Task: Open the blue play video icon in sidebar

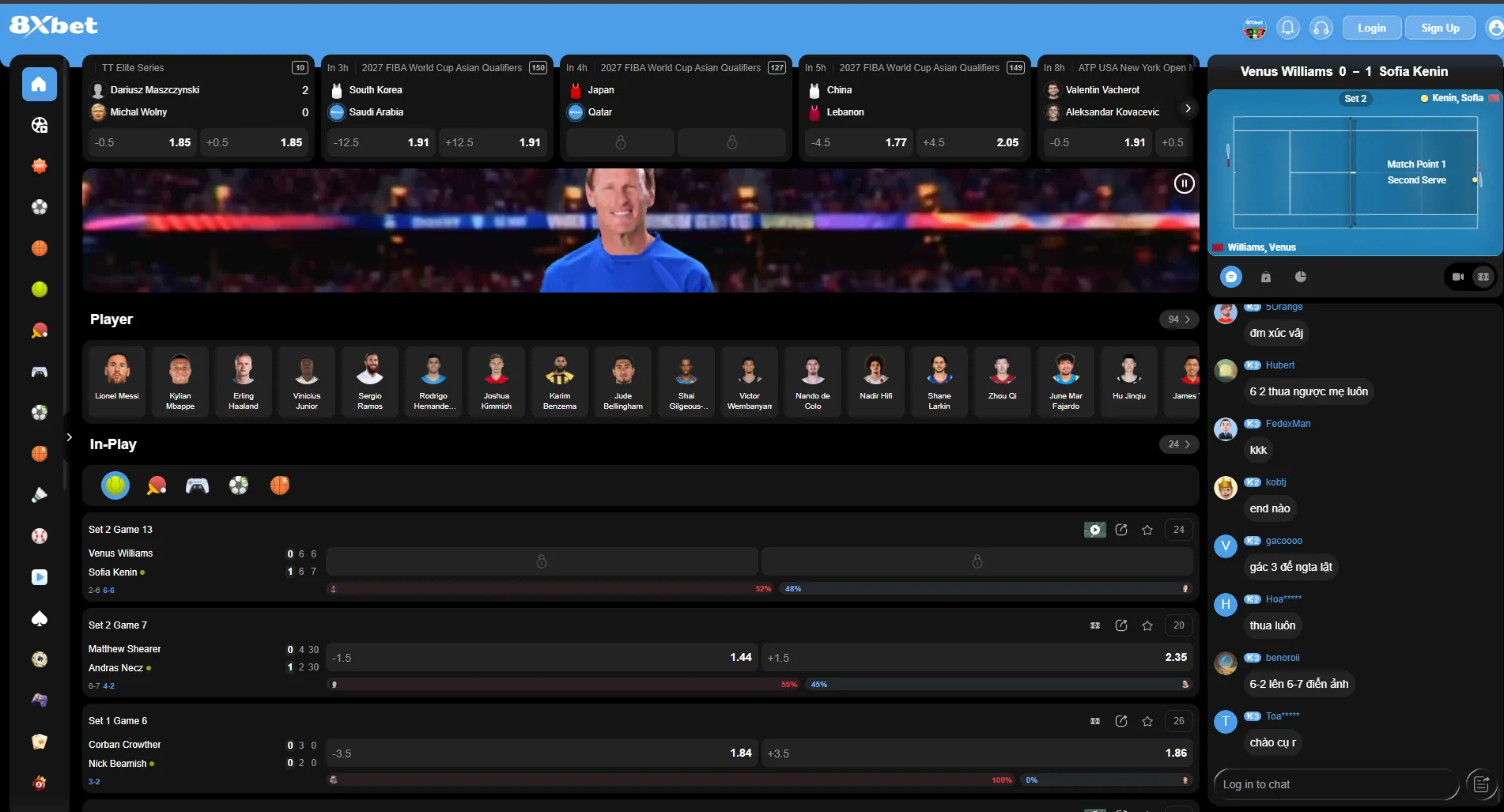Action: [40, 577]
